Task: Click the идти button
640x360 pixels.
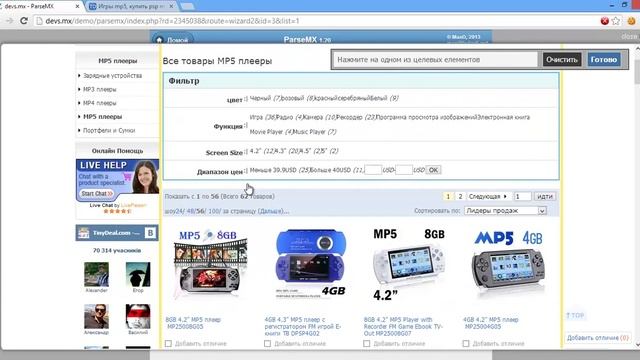Action: (x=544, y=197)
